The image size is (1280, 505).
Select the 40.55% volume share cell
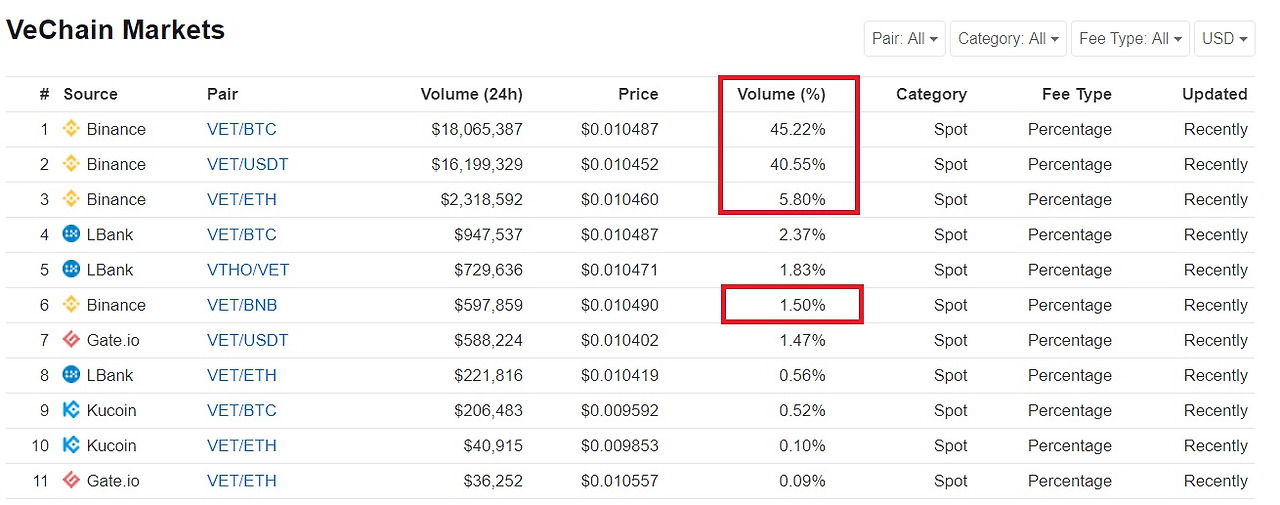[x=797, y=164]
